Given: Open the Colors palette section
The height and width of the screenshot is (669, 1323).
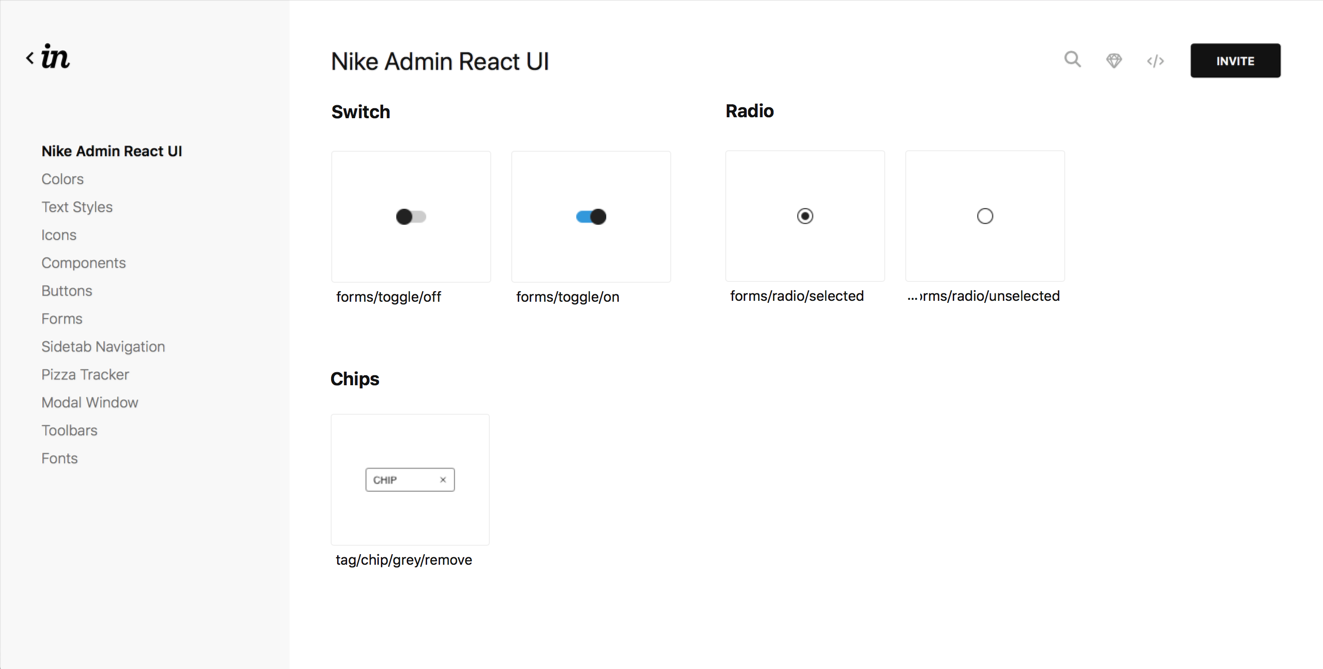Looking at the screenshot, I should click(x=62, y=179).
